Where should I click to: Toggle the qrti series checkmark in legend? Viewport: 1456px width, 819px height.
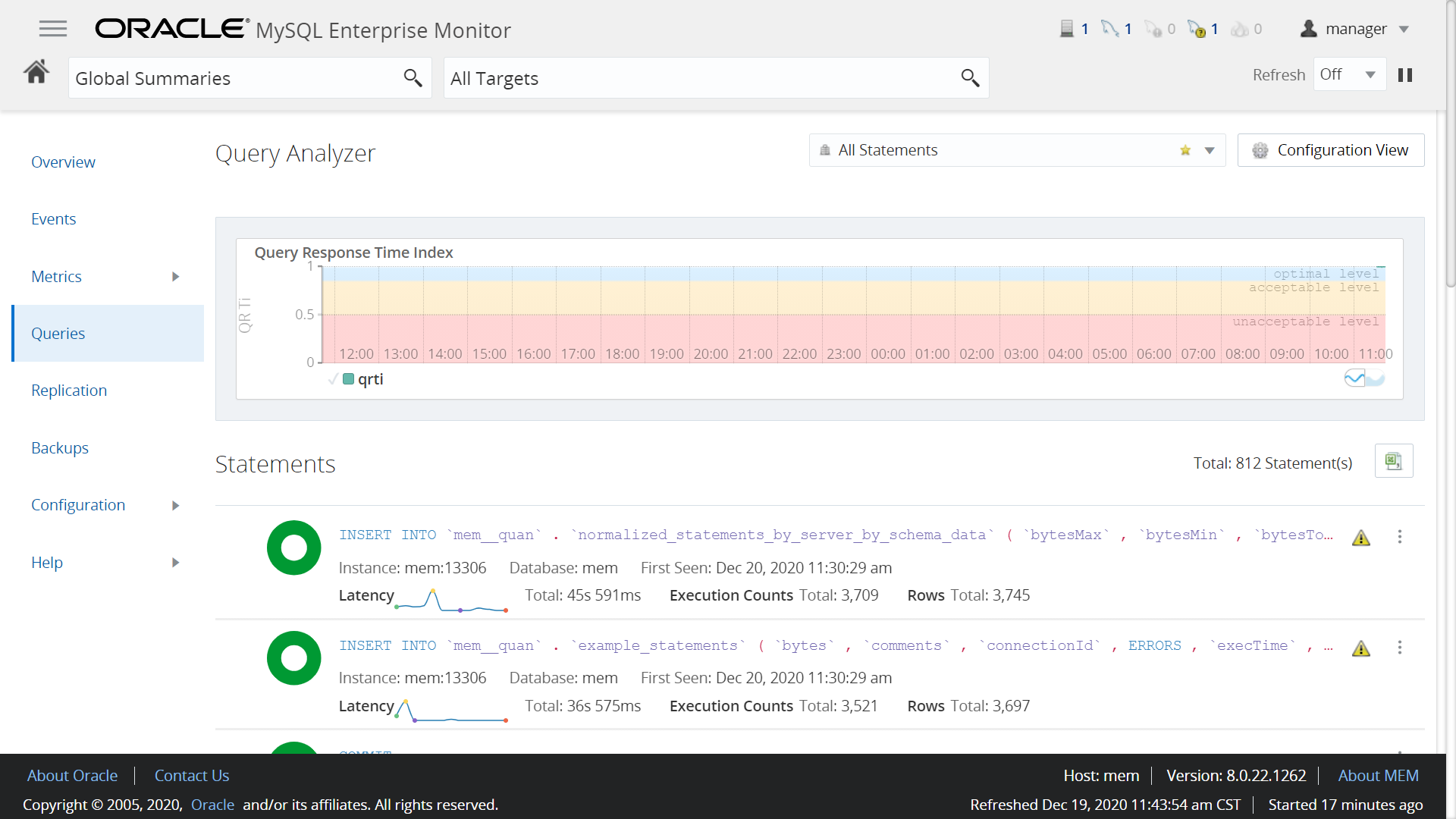click(333, 379)
